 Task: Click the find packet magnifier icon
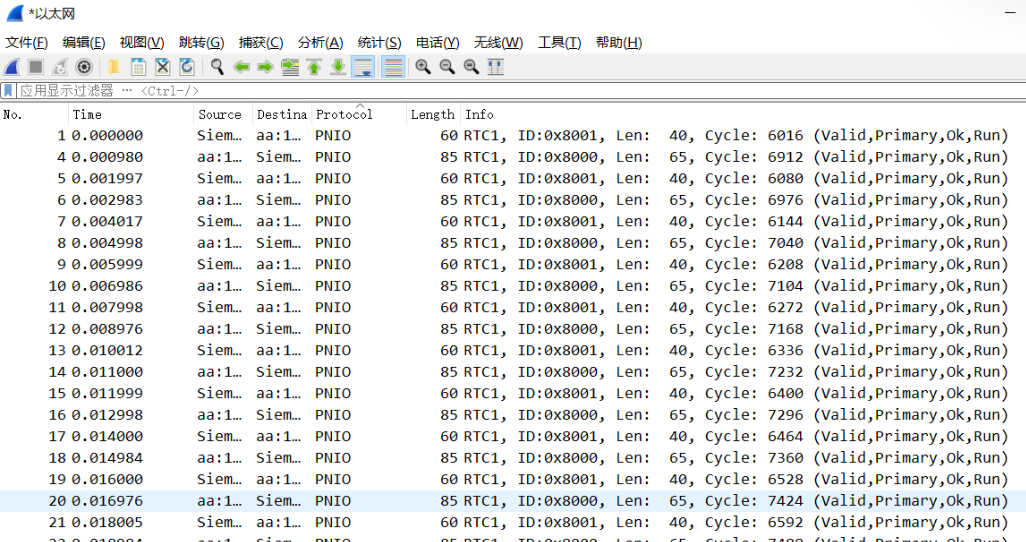coord(216,67)
